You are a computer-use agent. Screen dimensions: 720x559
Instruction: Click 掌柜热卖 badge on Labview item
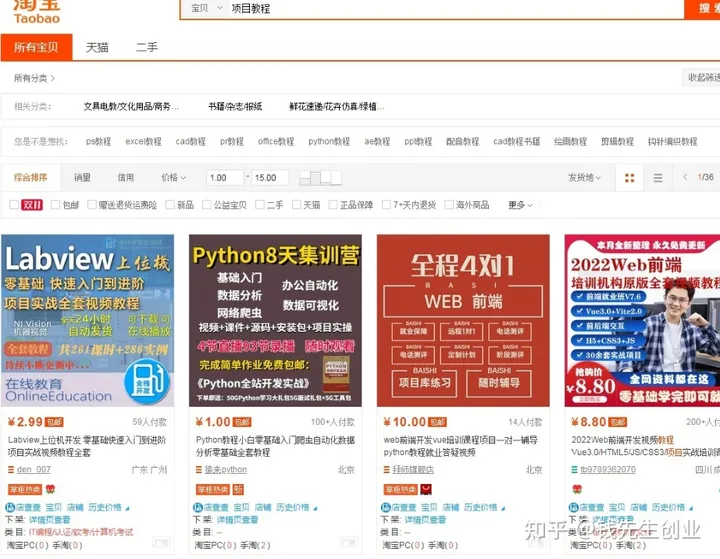coord(25,490)
